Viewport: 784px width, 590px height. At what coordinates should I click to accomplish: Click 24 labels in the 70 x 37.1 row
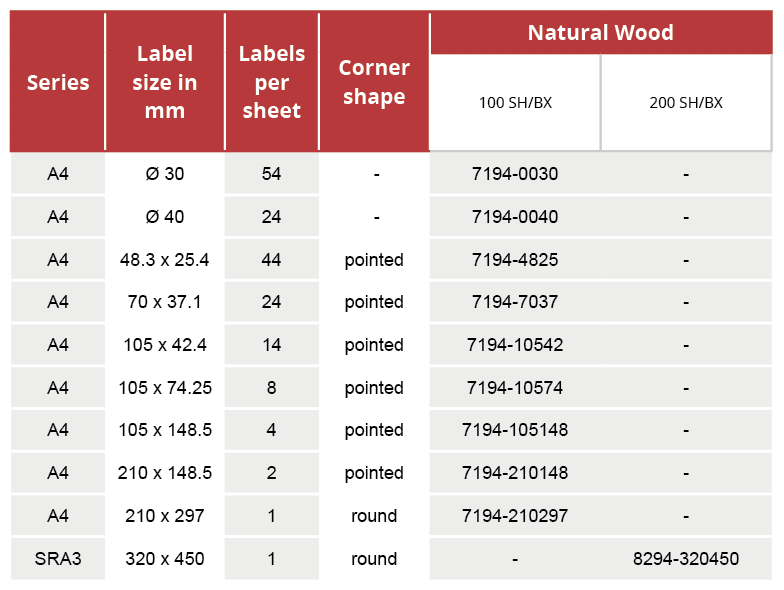point(272,302)
